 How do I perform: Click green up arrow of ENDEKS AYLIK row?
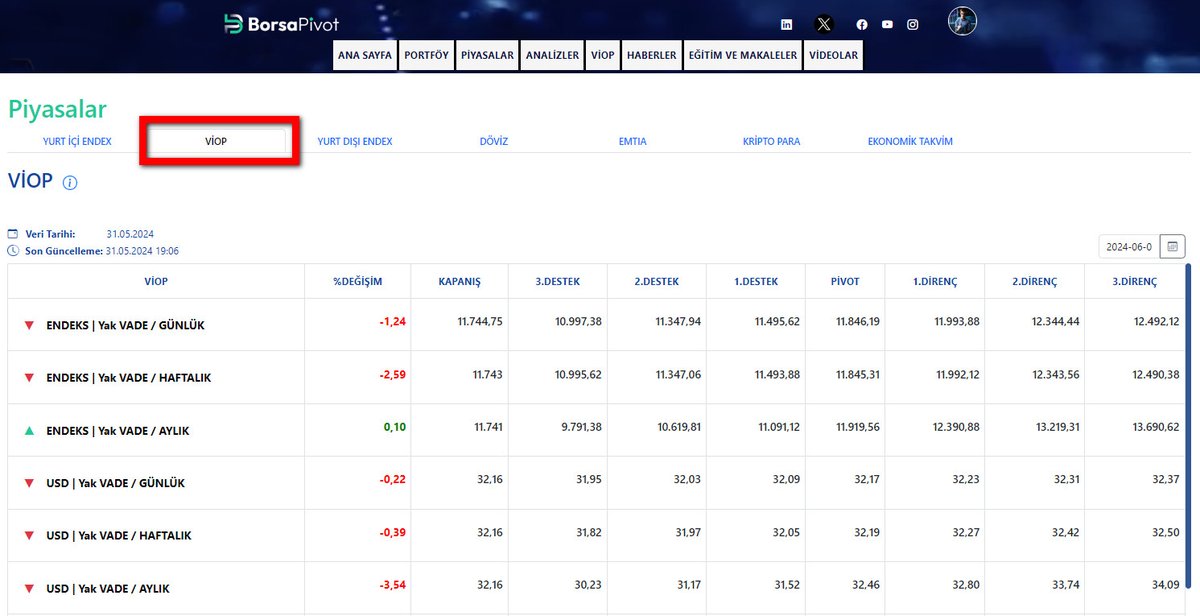coord(29,430)
